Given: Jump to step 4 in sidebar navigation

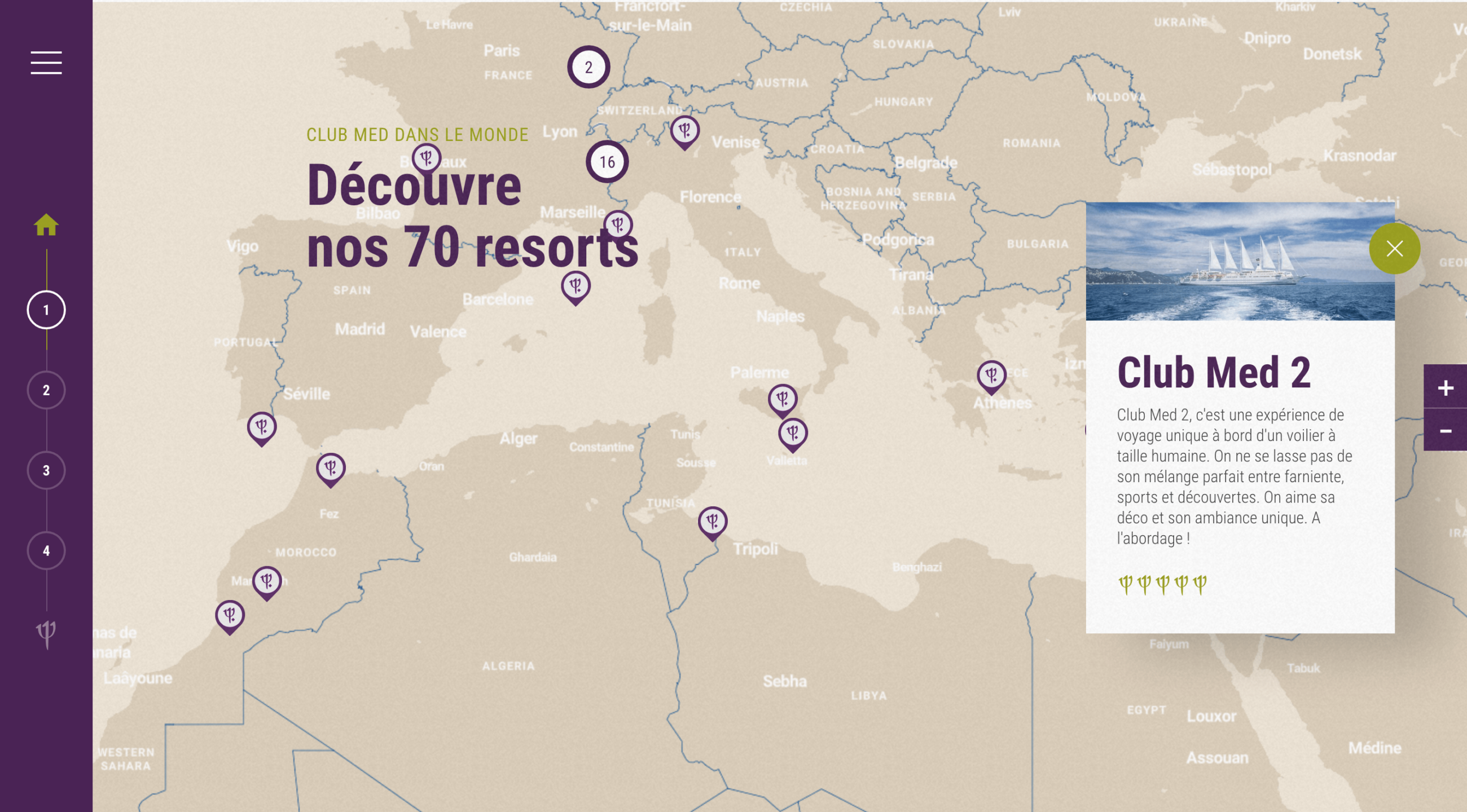Looking at the screenshot, I should (x=46, y=551).
